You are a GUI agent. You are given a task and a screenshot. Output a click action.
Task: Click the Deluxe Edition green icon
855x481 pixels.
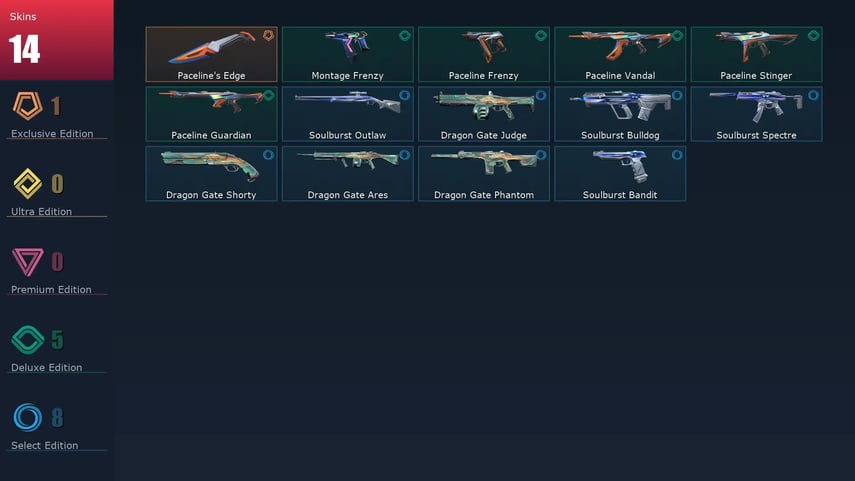tap(27, 340)
